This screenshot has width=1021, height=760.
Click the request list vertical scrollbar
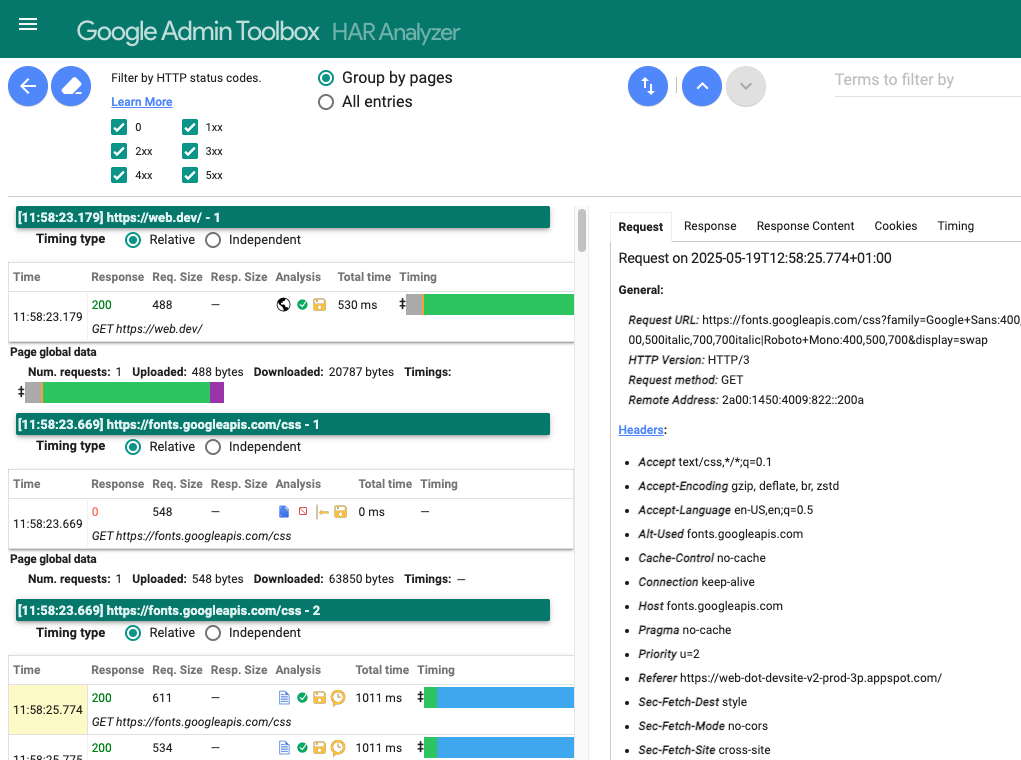pos(582,230)
